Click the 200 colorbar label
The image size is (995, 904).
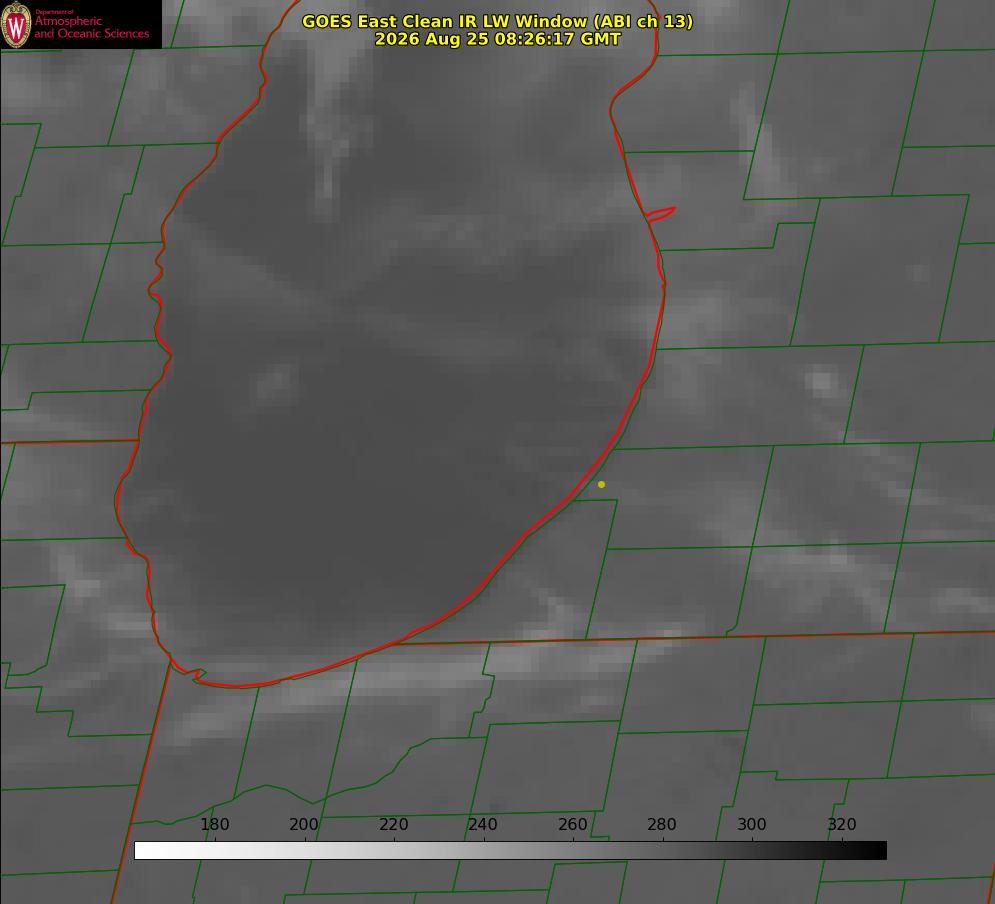click(304, 824)
